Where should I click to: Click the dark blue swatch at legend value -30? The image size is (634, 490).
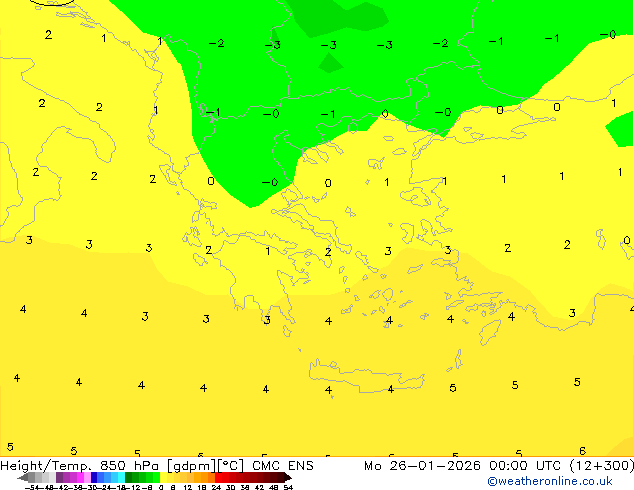tap(94, 477)
